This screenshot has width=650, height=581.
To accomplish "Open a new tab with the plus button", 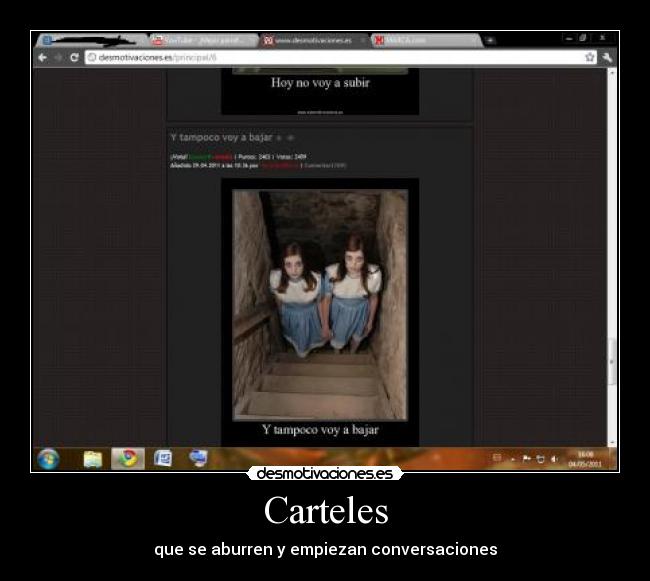I will click(x=490, y=41).
